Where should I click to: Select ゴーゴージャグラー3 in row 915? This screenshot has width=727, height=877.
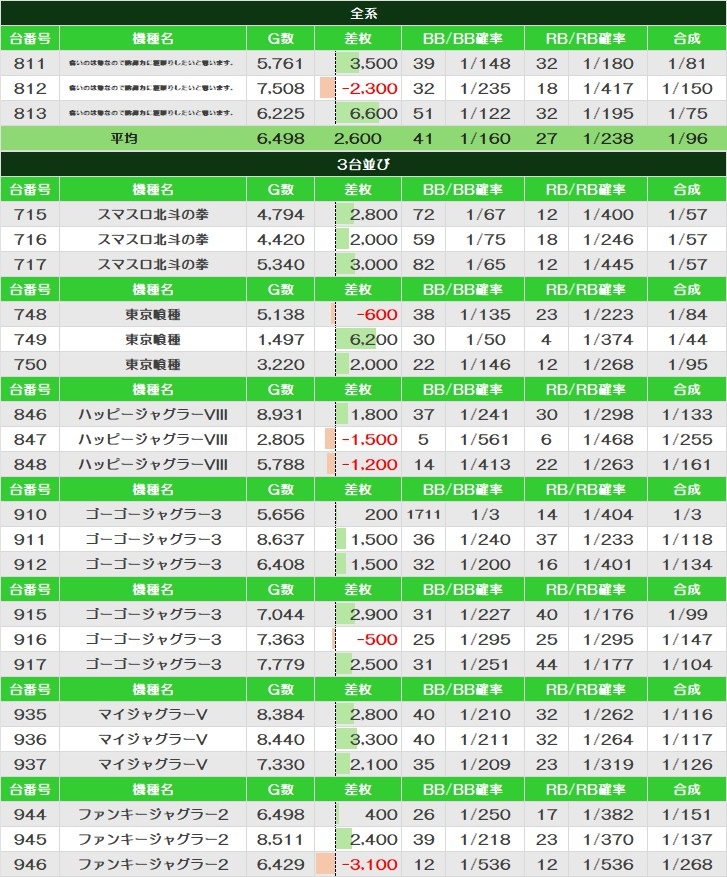click(153, 615)
